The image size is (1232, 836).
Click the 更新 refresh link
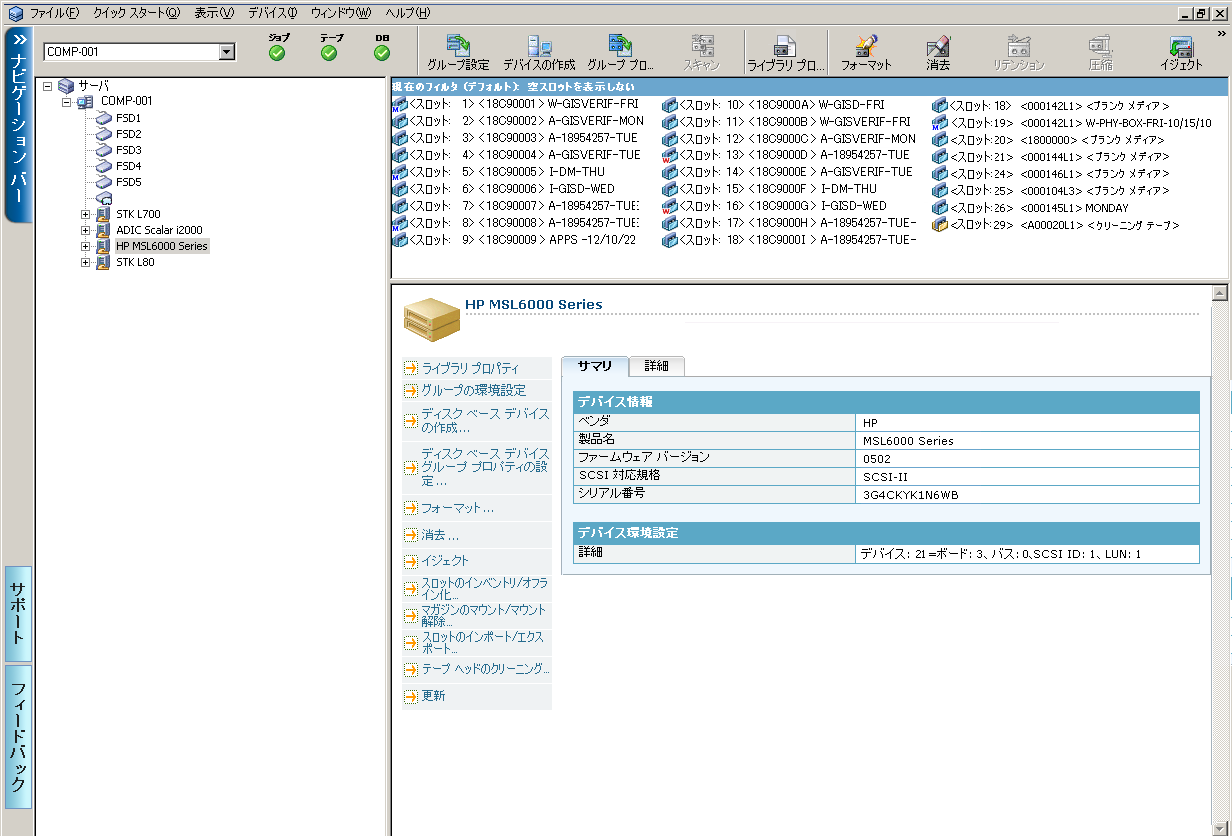433,696
